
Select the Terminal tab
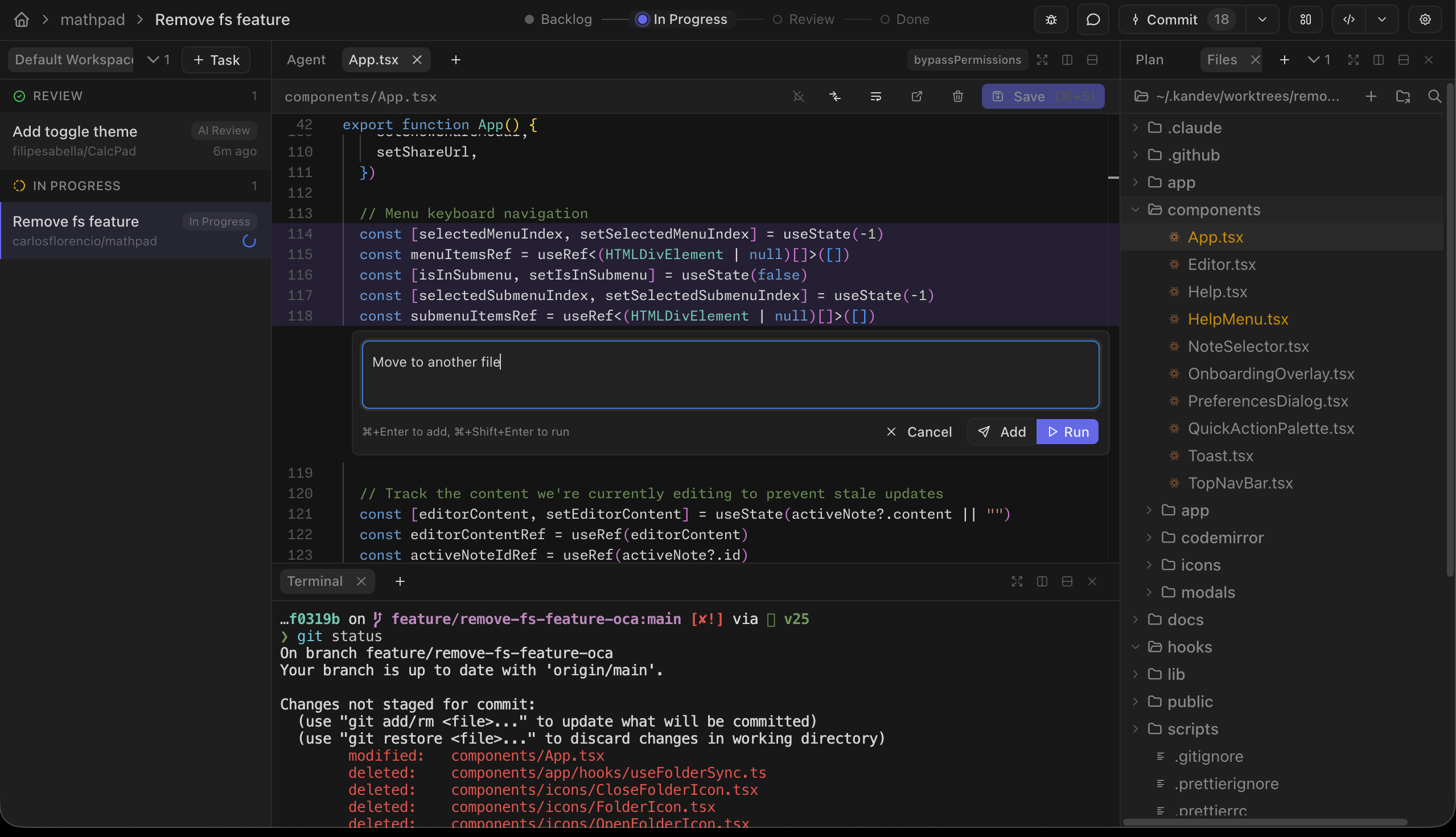pos(315,581)
